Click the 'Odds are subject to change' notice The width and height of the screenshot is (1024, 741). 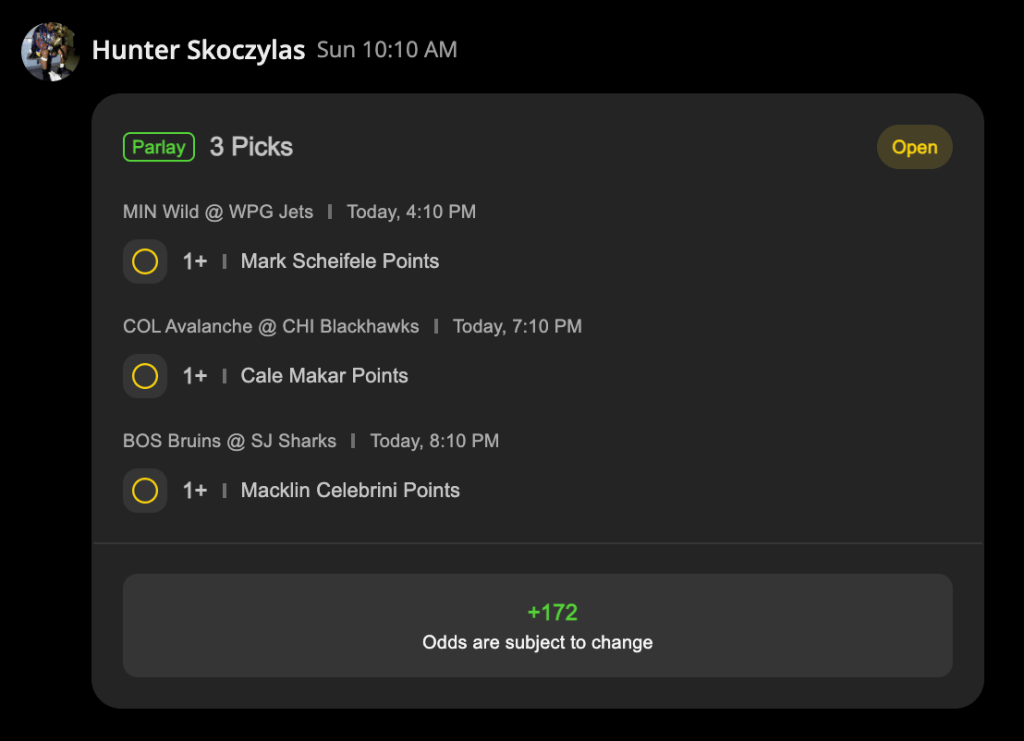click(x=537, y=642)
